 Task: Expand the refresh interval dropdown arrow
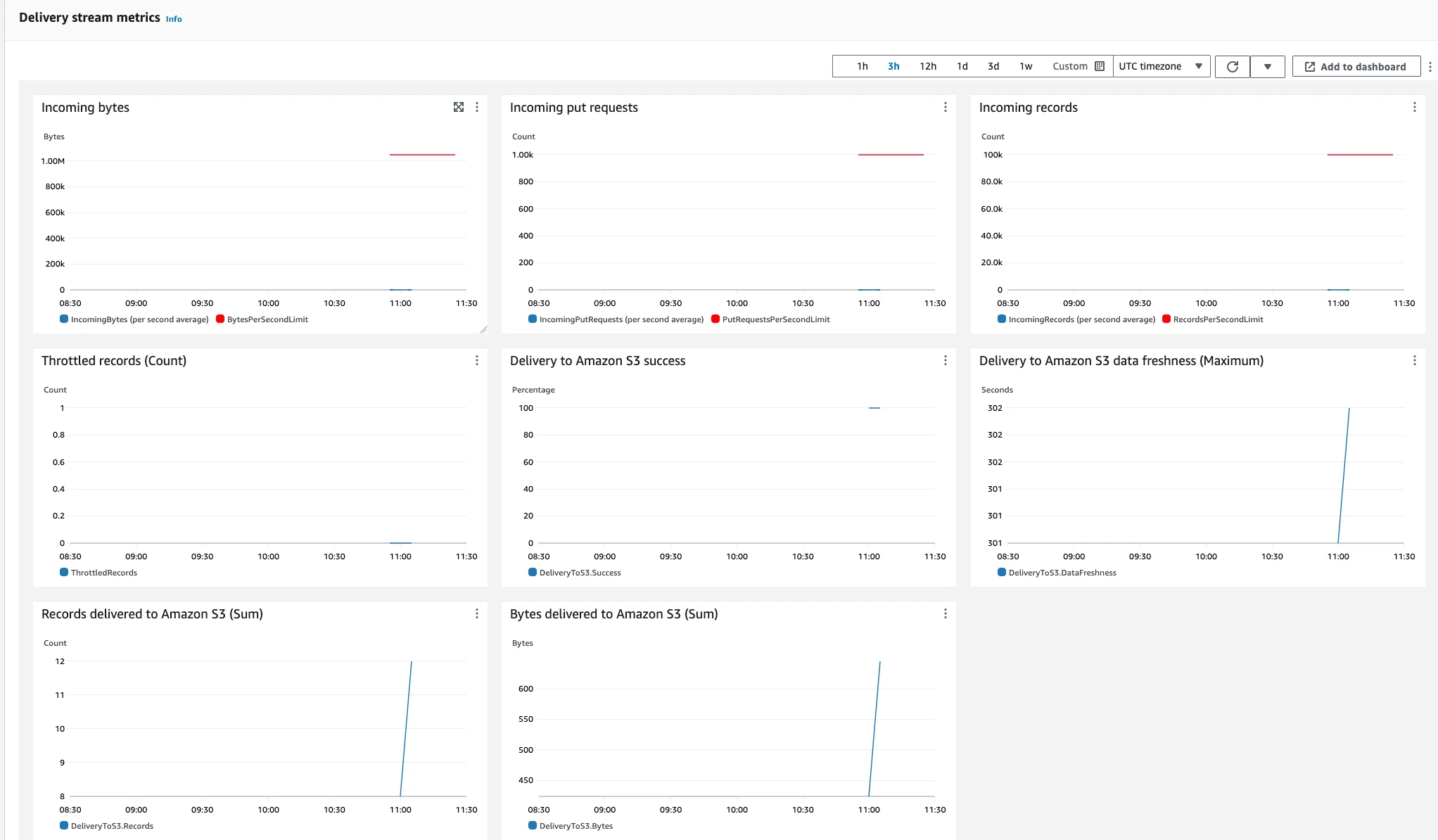pyautogui.click(x=1268, y=67)
